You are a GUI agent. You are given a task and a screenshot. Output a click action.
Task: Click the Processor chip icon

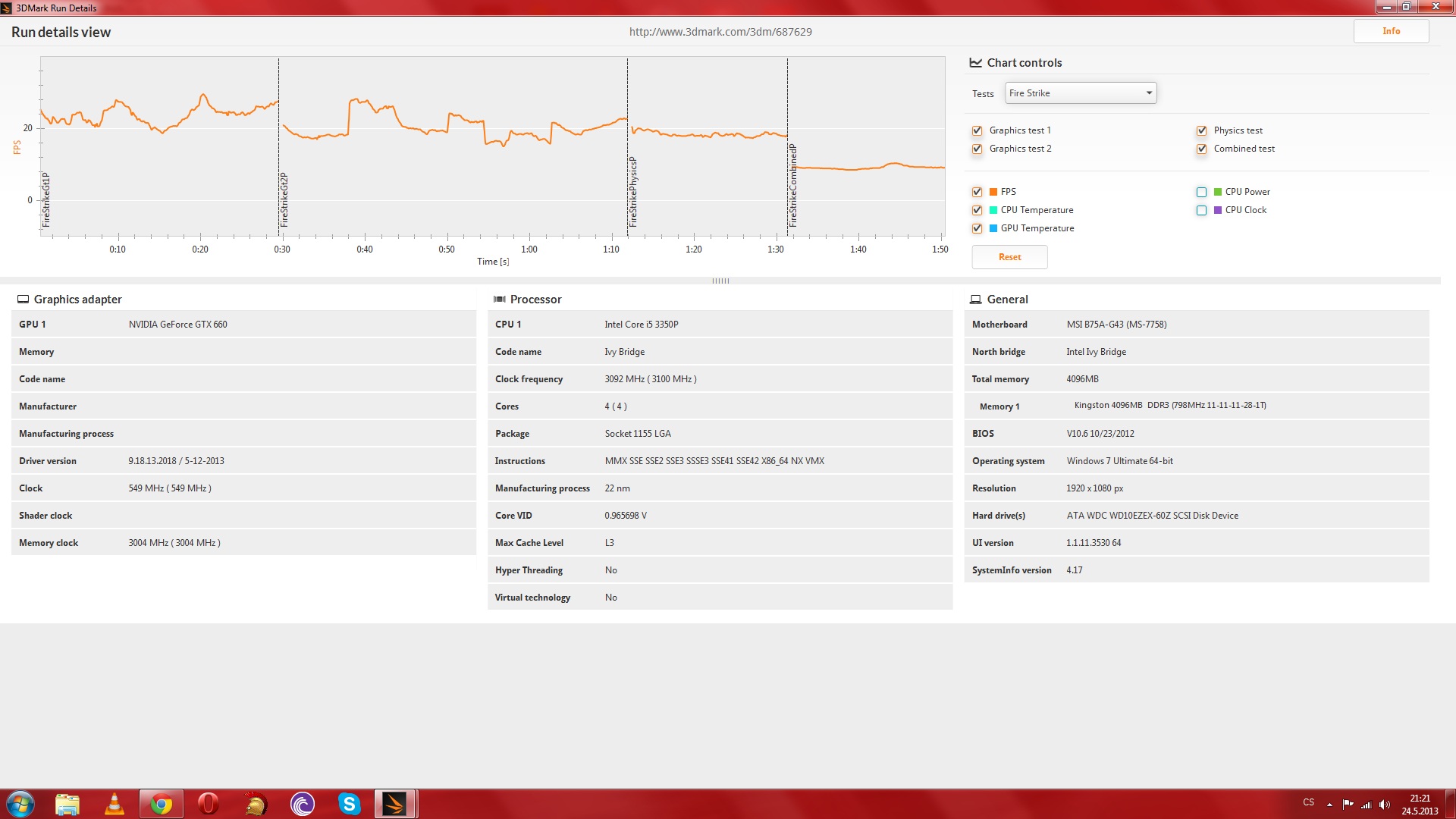[500, 300]
